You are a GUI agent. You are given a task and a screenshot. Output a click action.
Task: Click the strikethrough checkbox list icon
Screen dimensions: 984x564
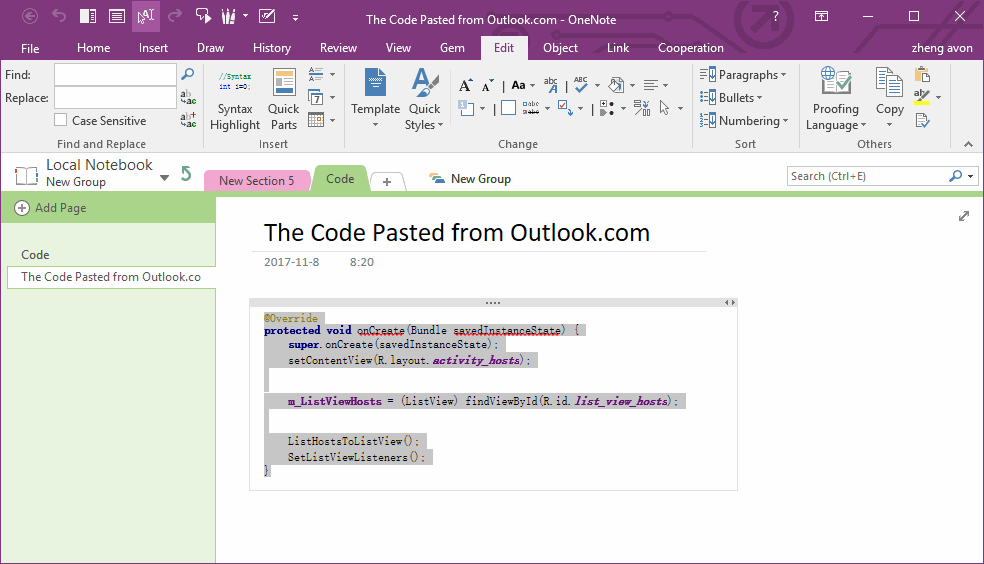(531, 108)
